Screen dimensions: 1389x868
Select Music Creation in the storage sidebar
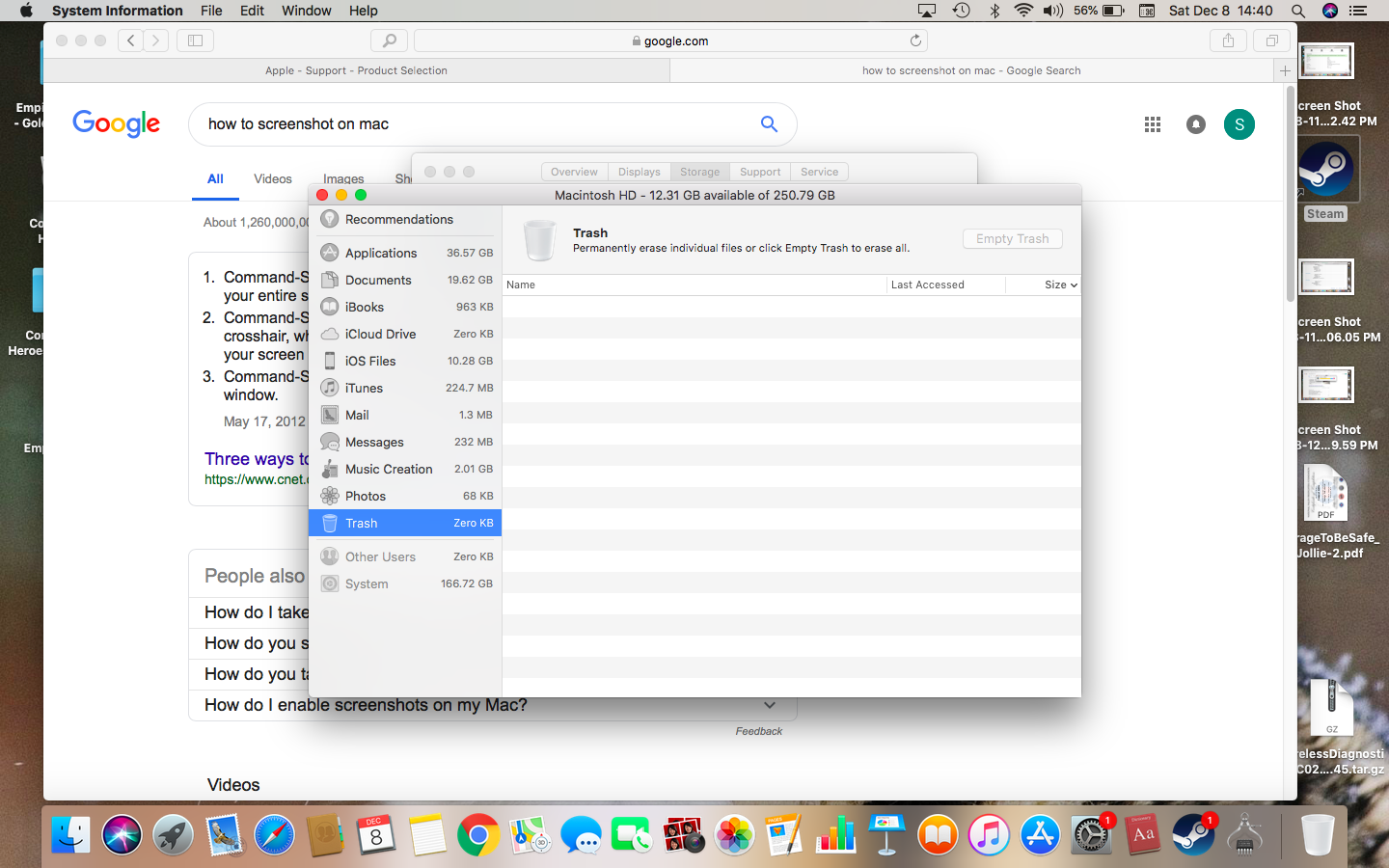pyautogui.click(x=405, y=469)
